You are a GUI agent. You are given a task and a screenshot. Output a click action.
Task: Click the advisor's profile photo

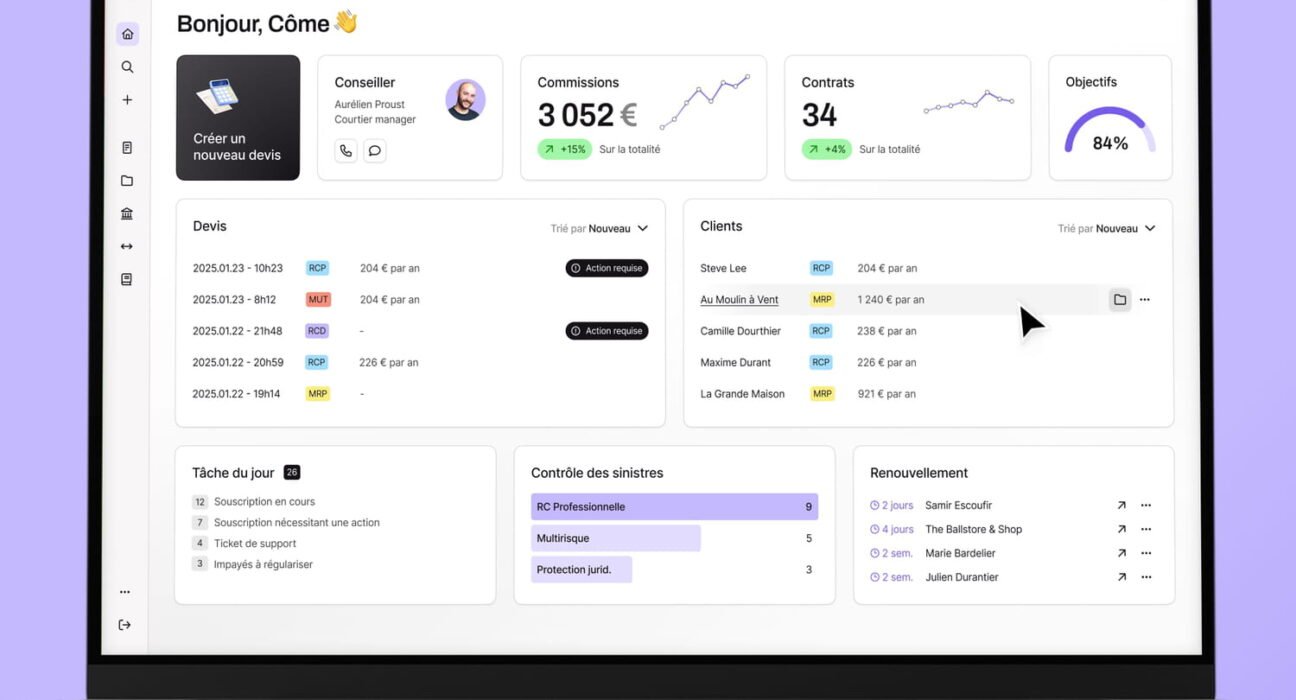(465, 100)
